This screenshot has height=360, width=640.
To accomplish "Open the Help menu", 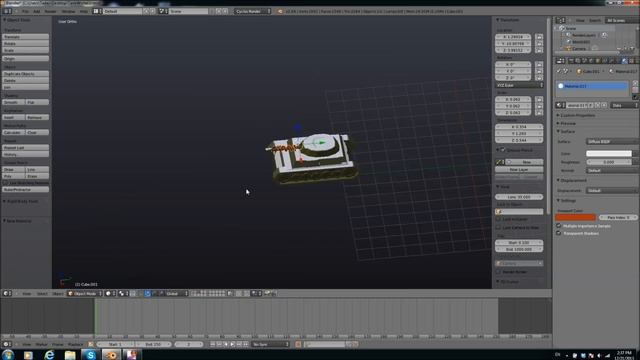I will (x=84, y=11).
